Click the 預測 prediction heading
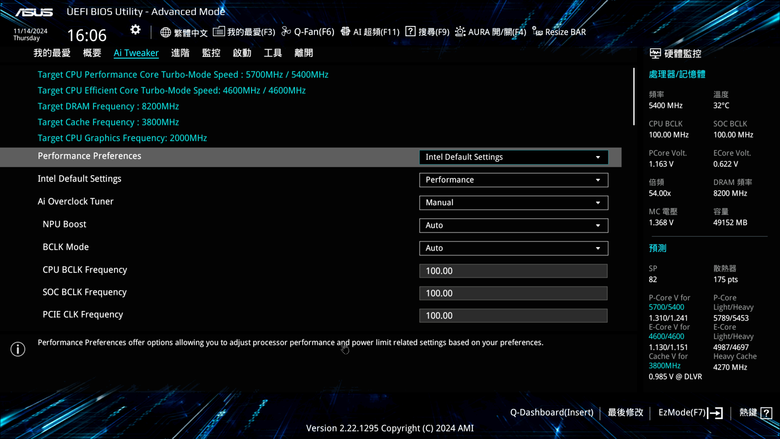 [658, 248]
